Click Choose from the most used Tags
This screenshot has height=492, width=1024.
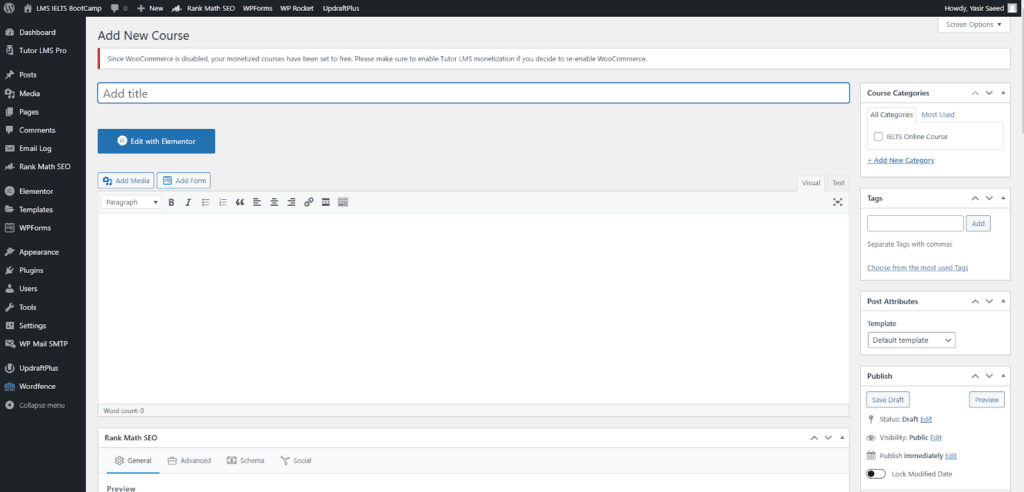click(x=918, y=268)
